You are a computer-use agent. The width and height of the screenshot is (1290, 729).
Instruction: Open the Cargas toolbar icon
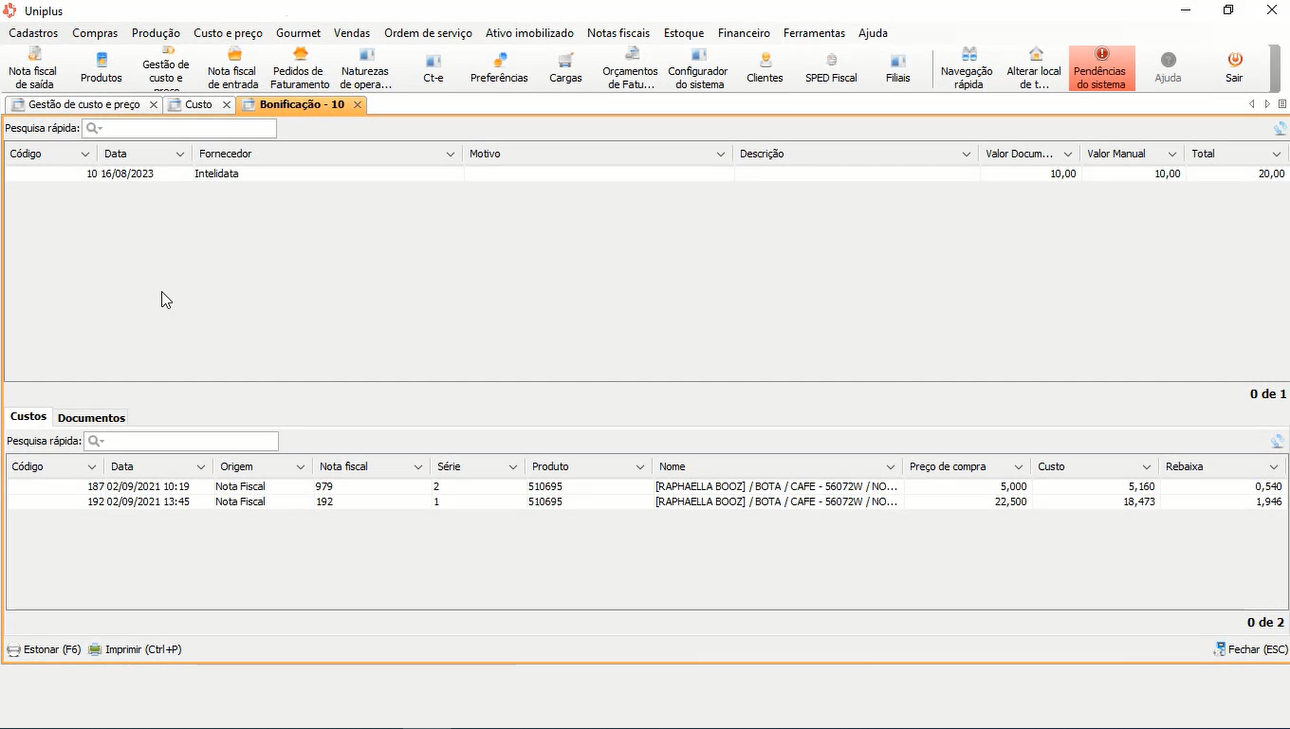565,68
